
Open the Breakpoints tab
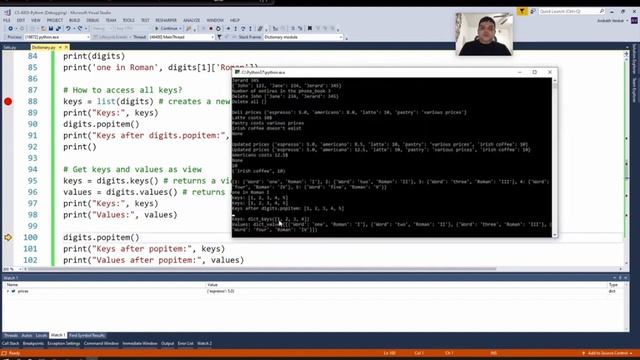coord(33,344)
